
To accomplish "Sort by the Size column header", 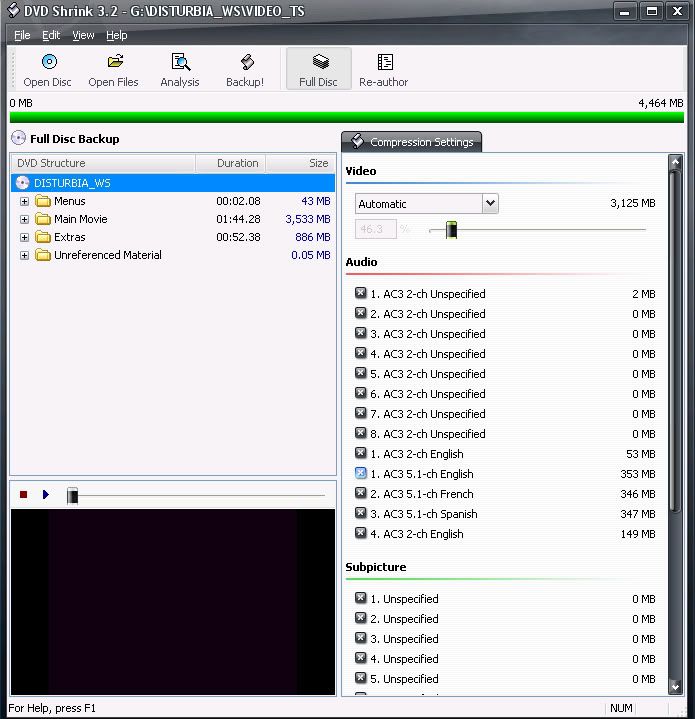I will tap(301, 163).
